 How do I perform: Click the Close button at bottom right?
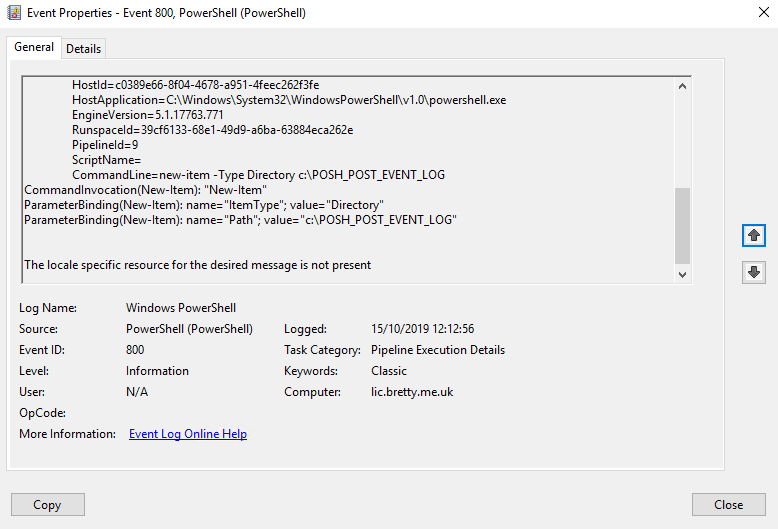(x=728, y=504)
